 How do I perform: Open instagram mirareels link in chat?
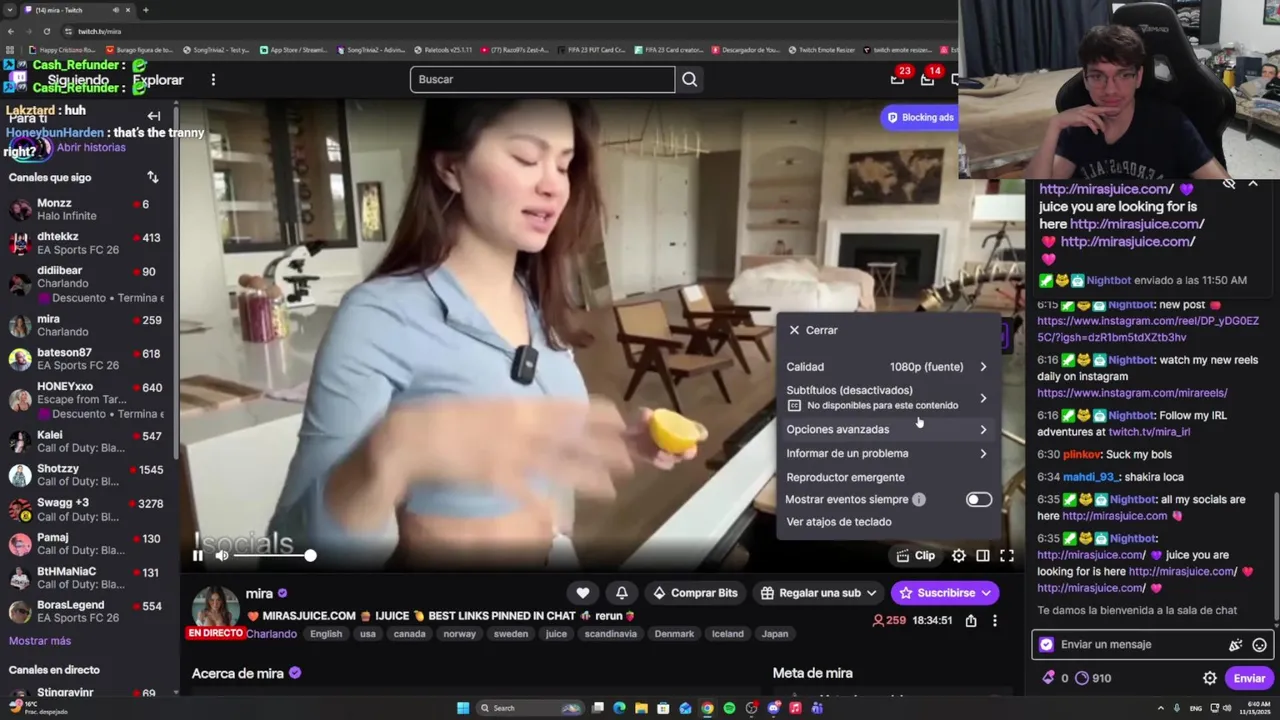tap(1132, 393)
